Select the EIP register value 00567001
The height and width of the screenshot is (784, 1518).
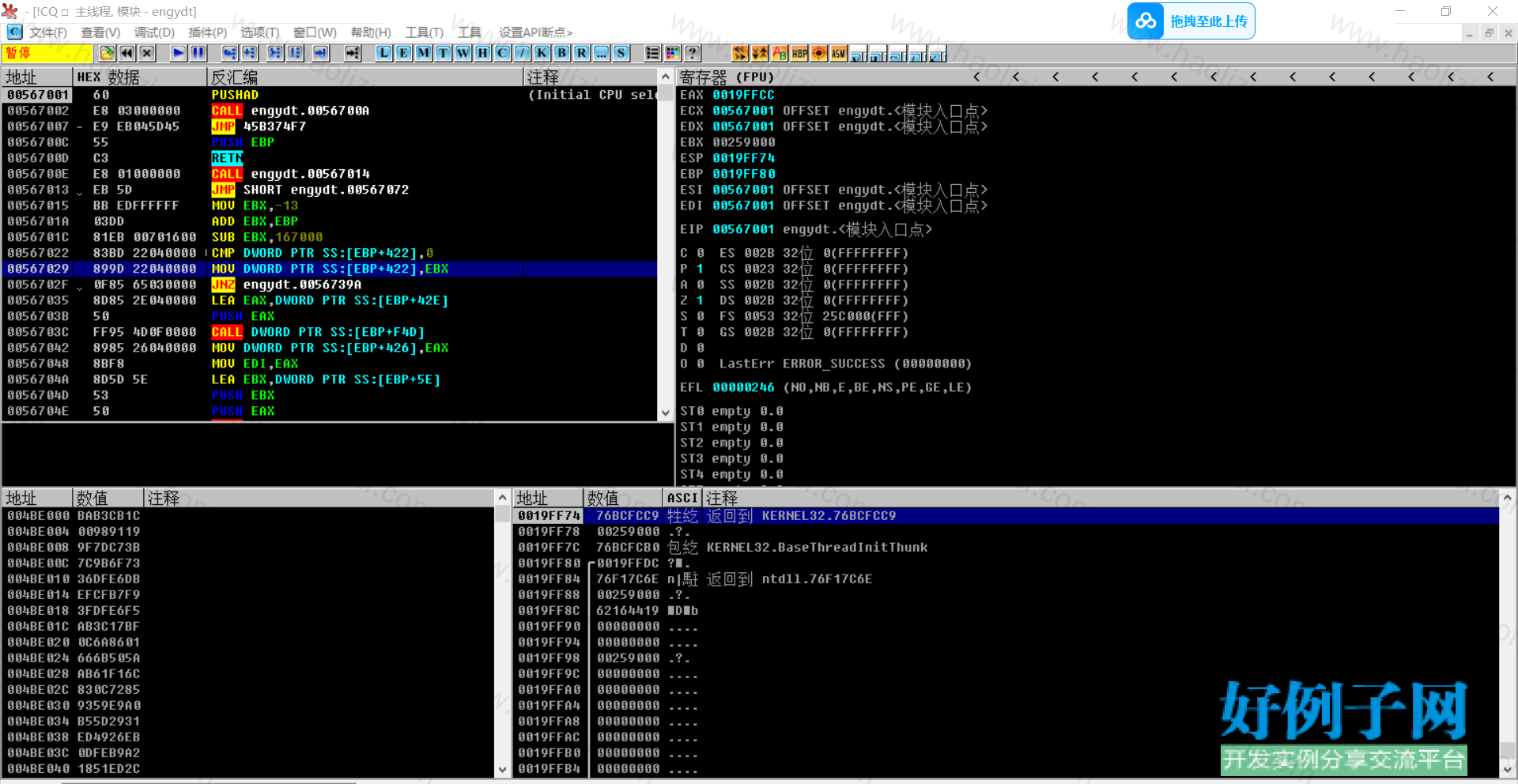(743, 229)
